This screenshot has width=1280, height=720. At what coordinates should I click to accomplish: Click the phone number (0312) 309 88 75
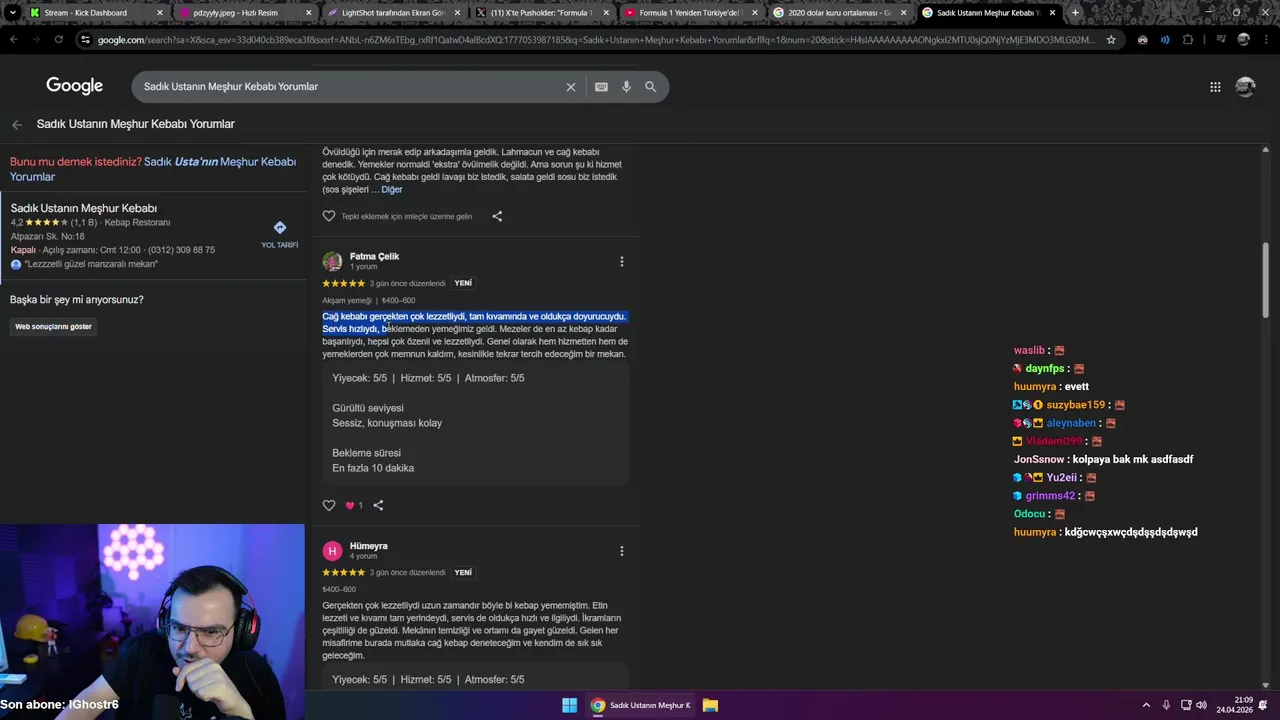point(181,250)
